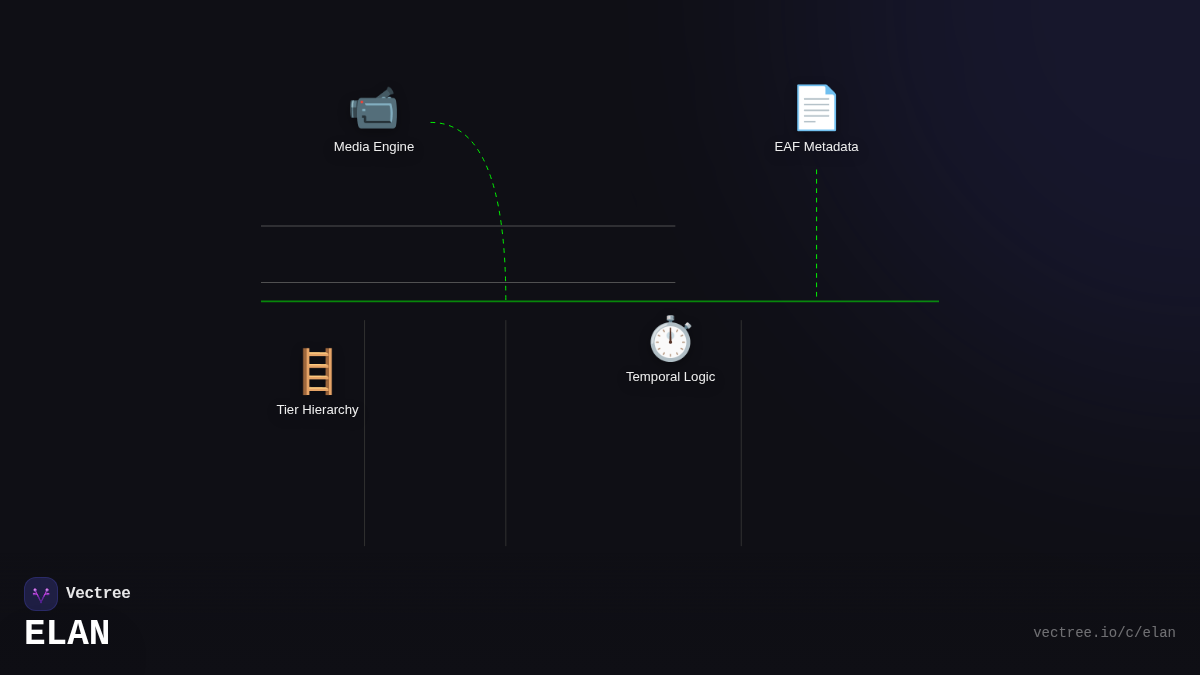
Task: Click the Media Engine video camera icon
Action: 373,108
